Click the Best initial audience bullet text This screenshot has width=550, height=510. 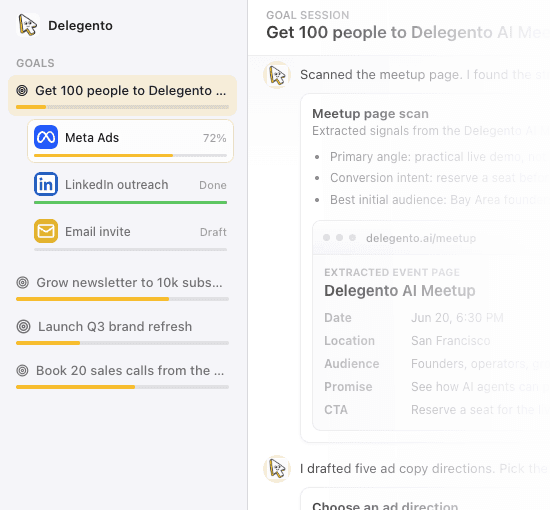click(x=440, y=200)
